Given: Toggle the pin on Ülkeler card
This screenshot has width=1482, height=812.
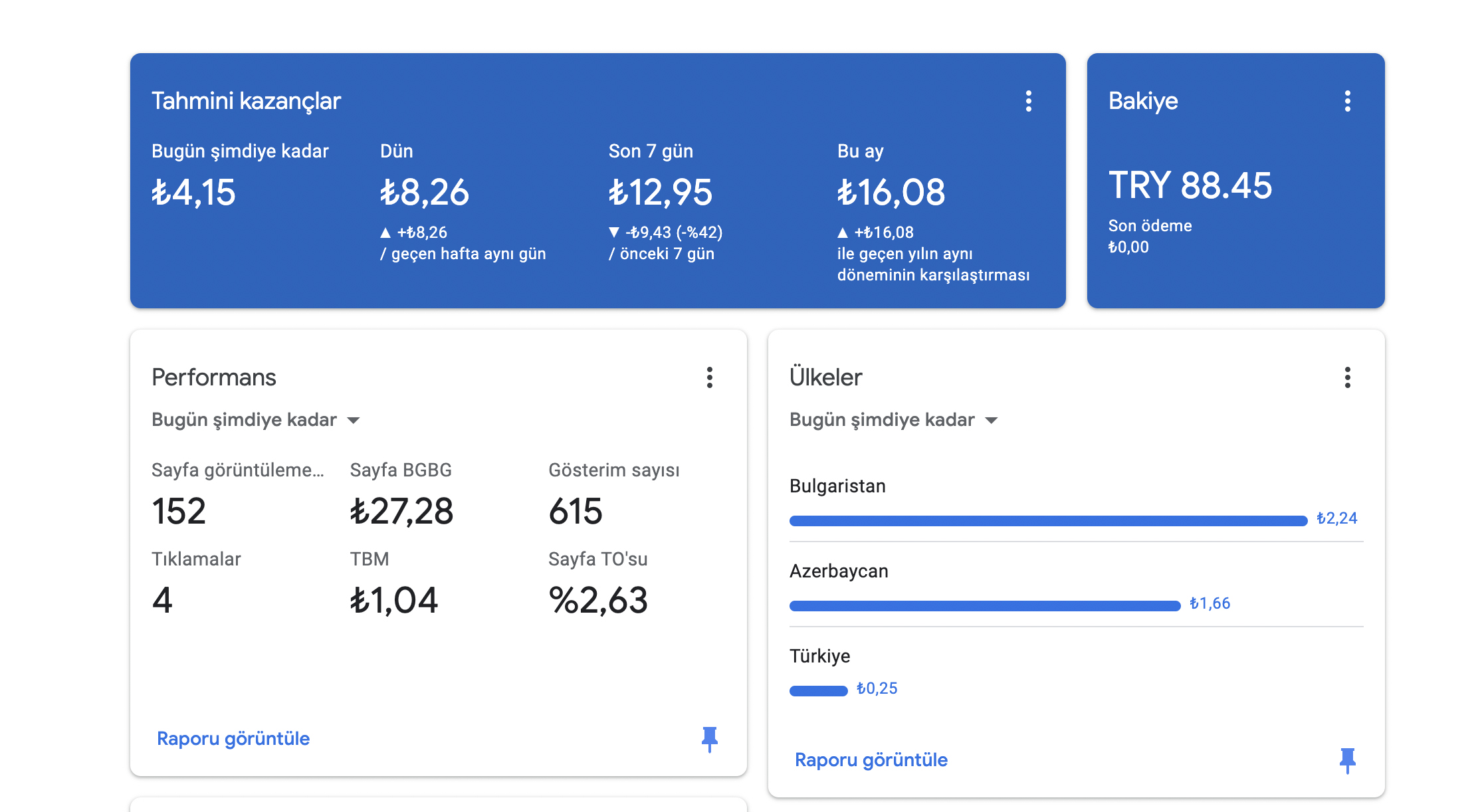Looking at the screenshot, I should tap(1347, 760).
